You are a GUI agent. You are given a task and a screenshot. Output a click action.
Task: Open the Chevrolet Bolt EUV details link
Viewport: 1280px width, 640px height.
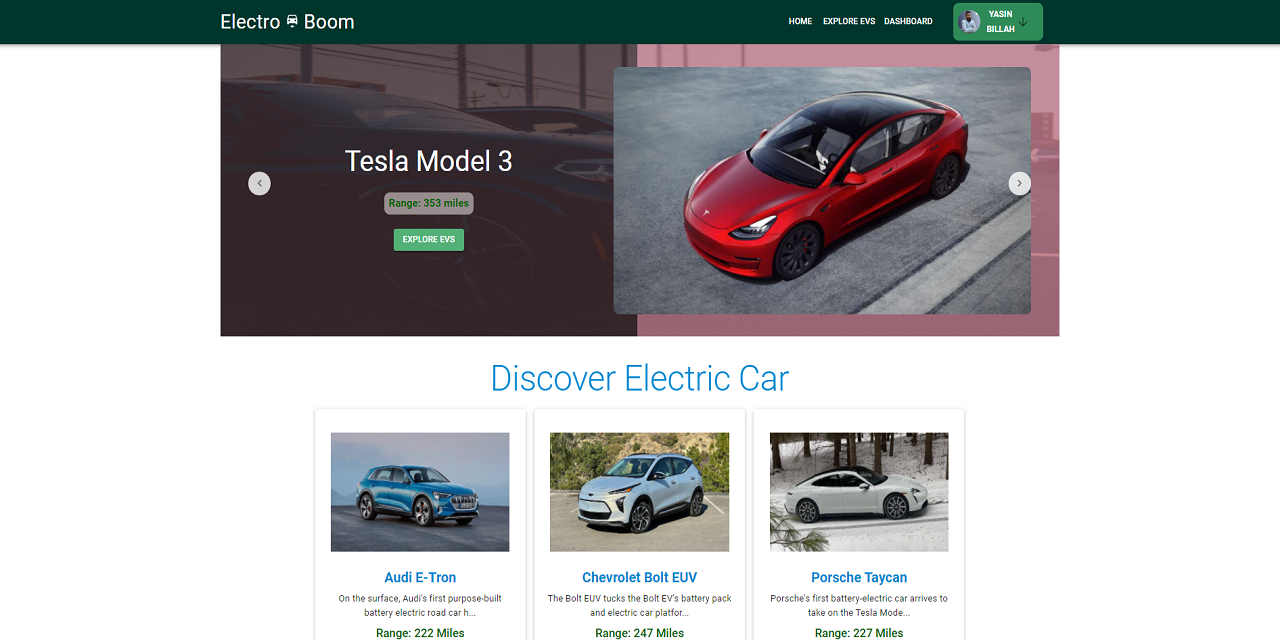[639, 577]
